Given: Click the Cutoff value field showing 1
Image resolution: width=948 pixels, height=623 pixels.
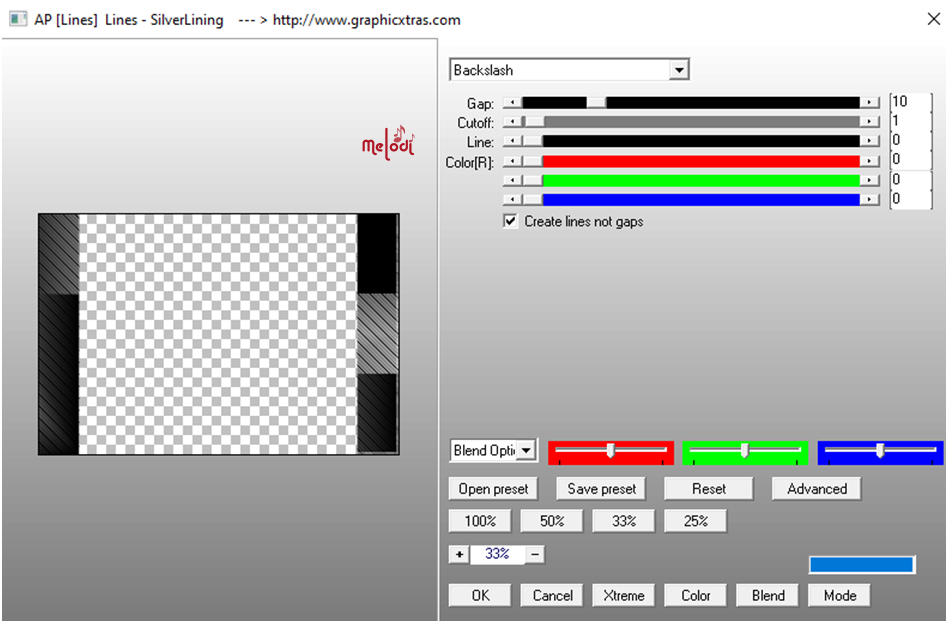Looking at the screenshot, I should [911, 121].
